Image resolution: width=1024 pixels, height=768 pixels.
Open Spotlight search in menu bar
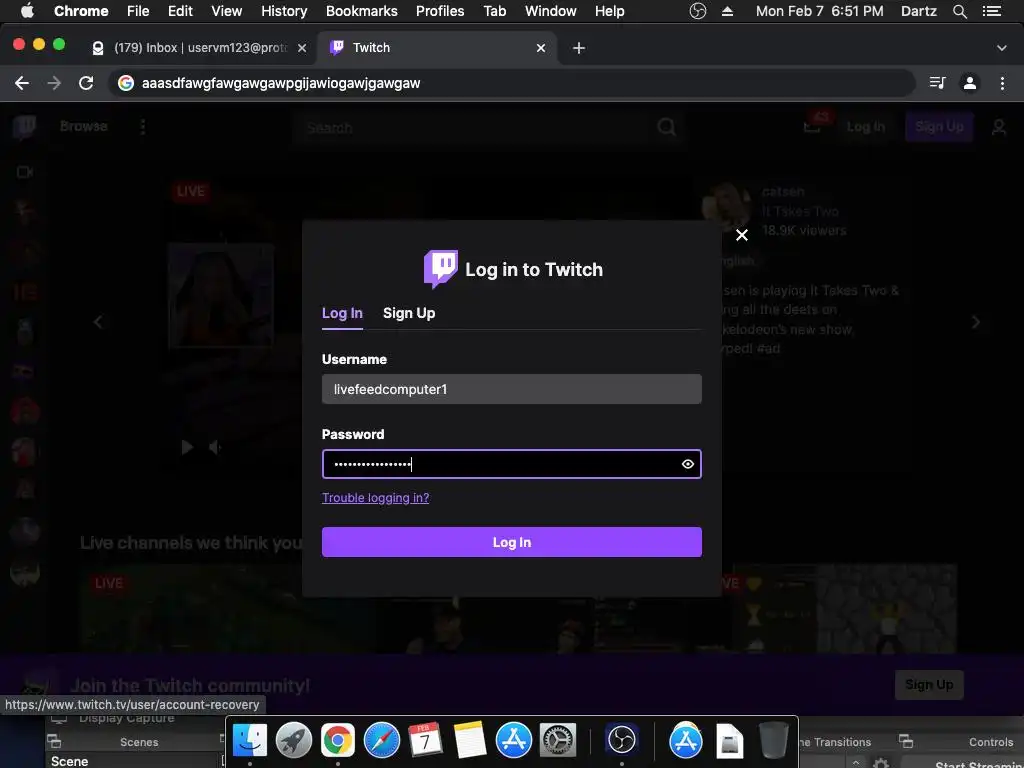[x=959, y=11]
